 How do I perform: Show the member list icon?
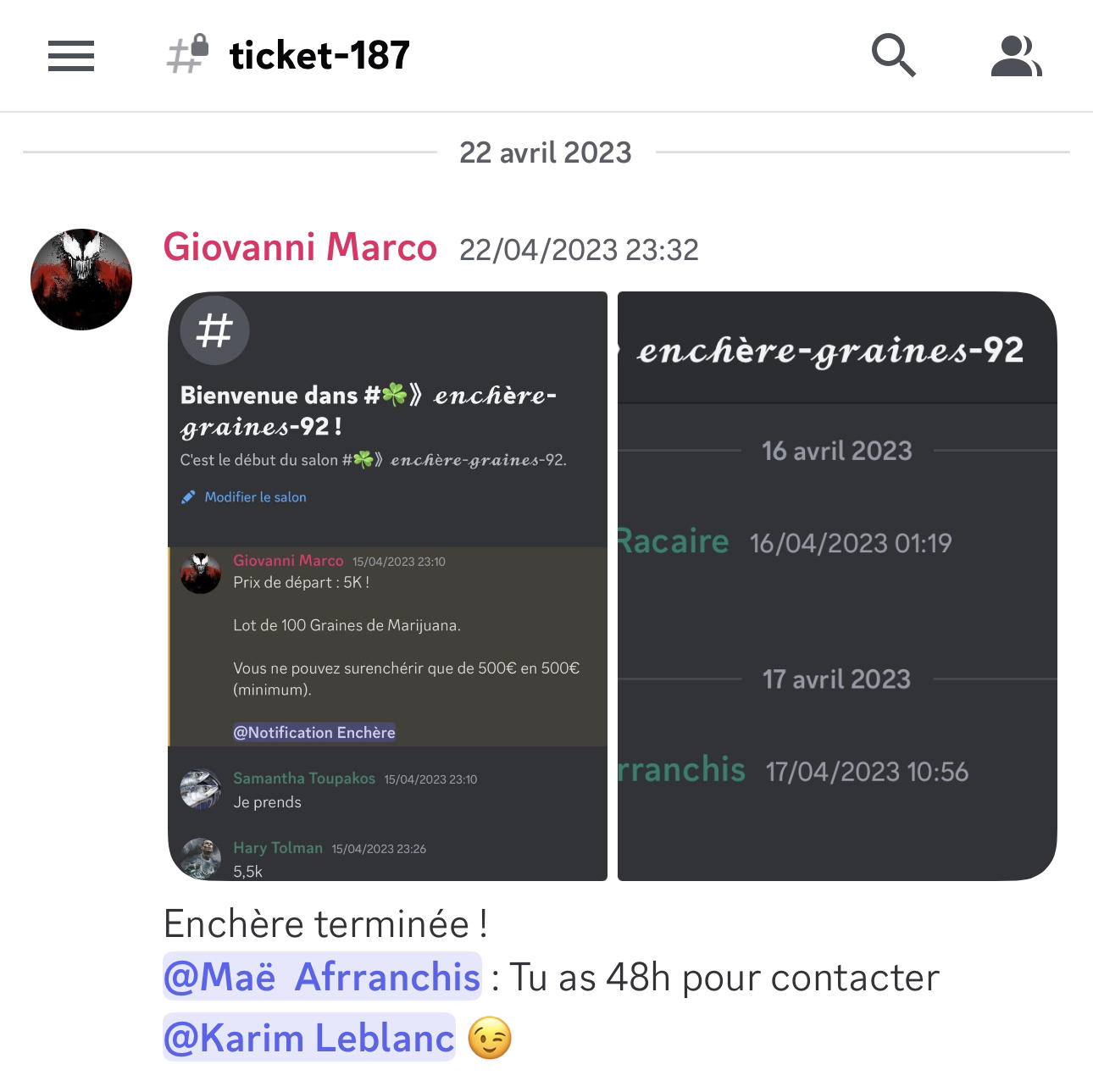[1016, 56]
